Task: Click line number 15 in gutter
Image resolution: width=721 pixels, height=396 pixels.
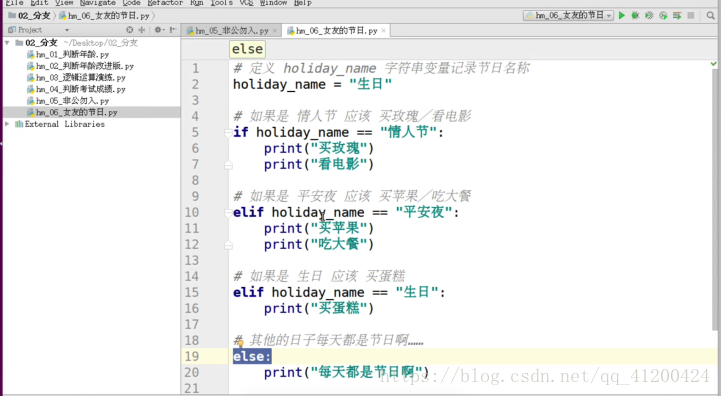Action: [x=192, y=293]
